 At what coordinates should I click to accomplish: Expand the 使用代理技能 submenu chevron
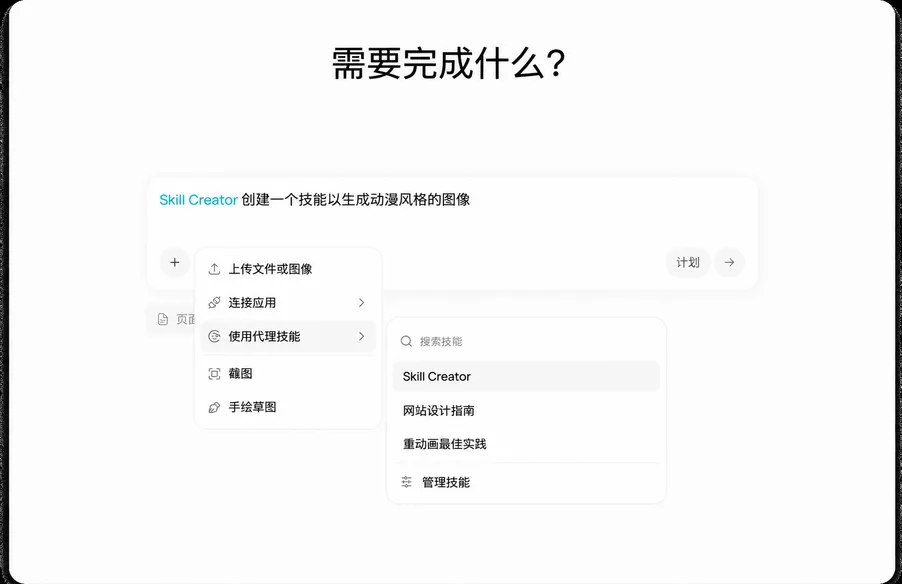[x=361, y=337]
